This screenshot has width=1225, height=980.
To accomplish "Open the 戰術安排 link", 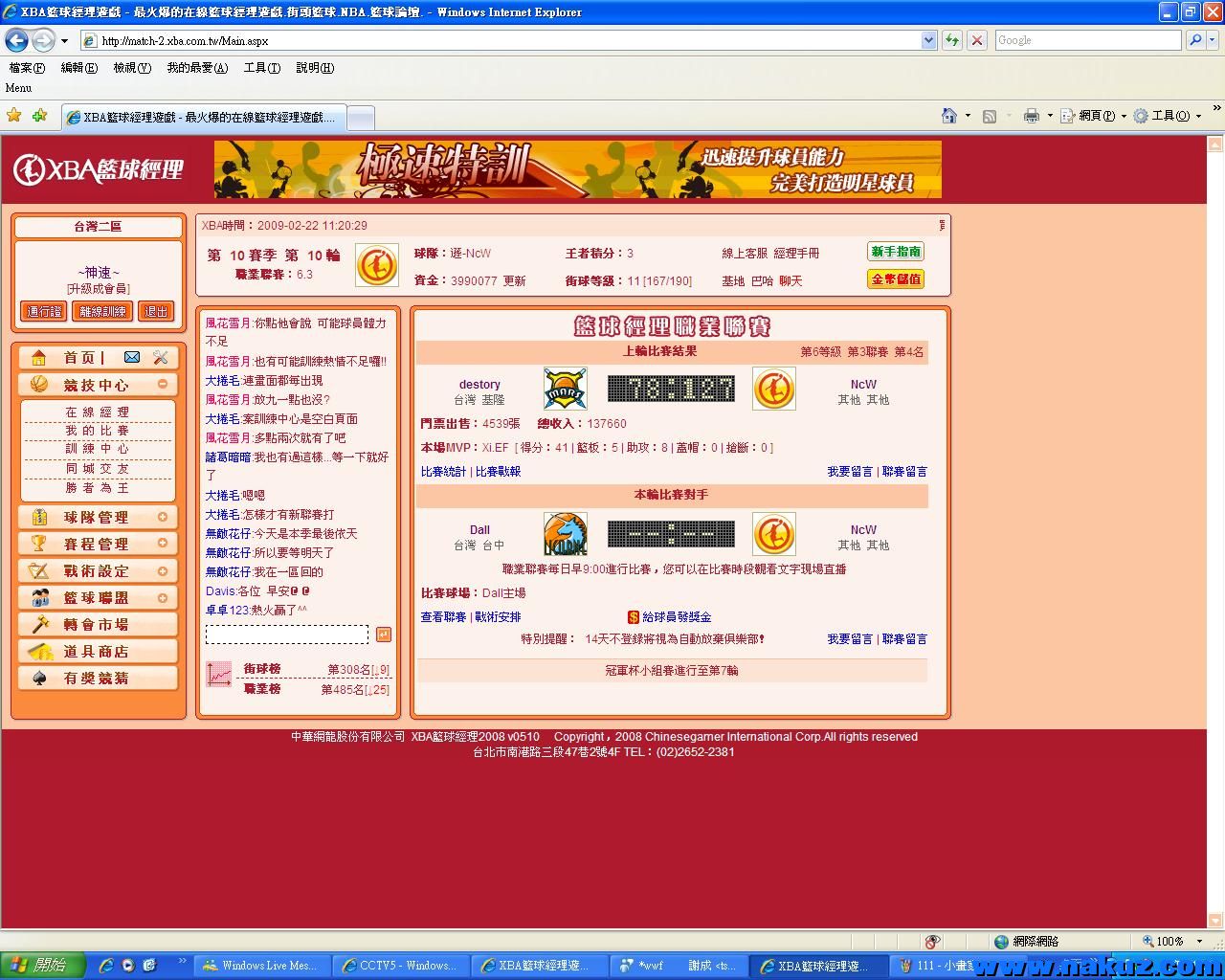I will click(x=498, y=617).
